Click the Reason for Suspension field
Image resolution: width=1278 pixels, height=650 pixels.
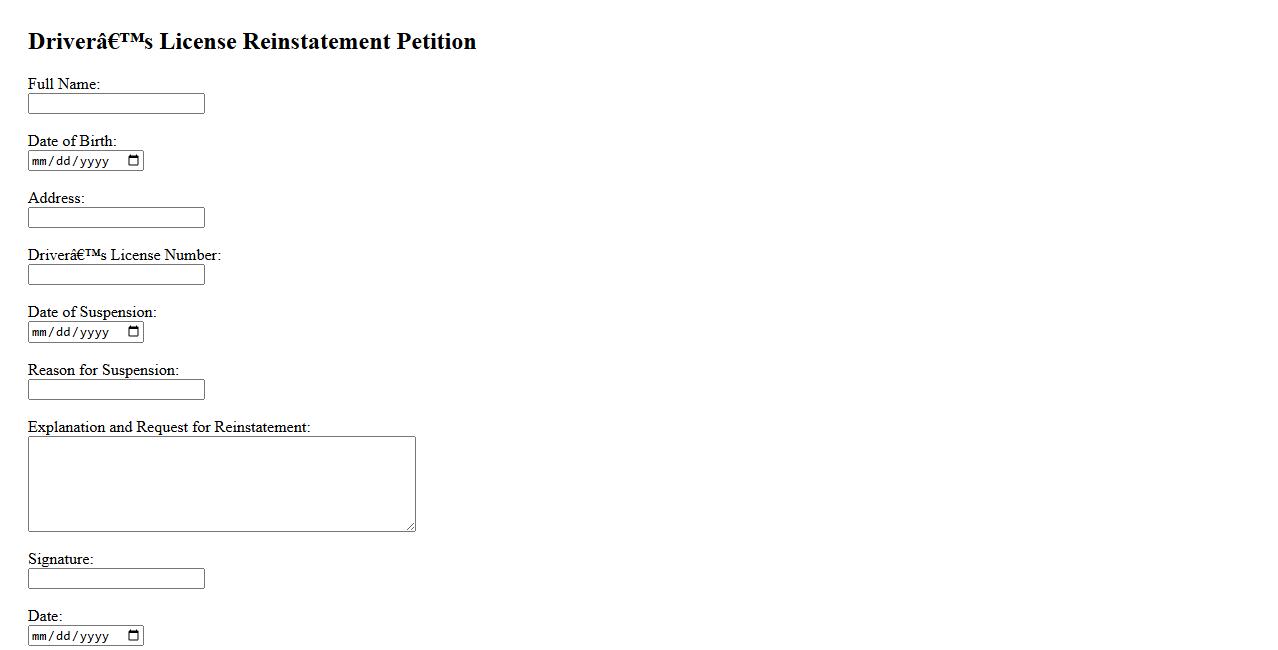coord(116,390)
